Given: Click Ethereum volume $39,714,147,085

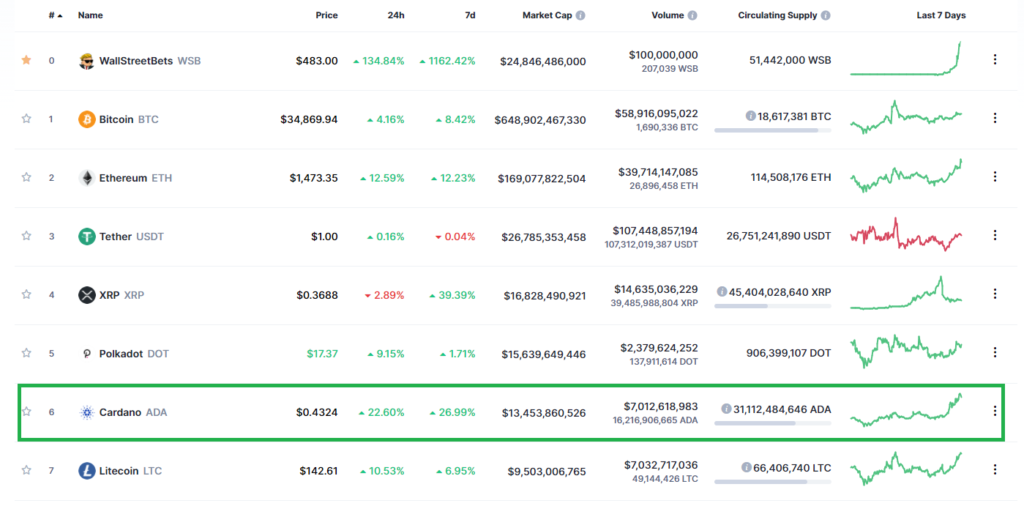Looking at the screenshot, I should pos(658,172).
